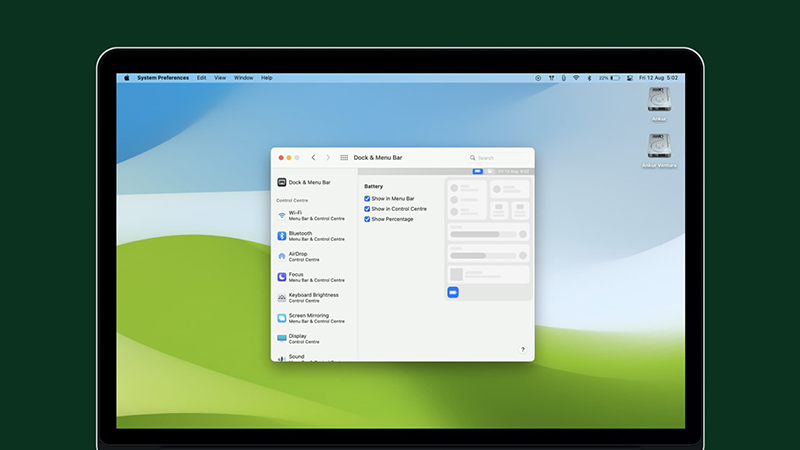Select Wi-Fi in the sidebar
Viewport: 800px width, 450px height.
coord(315,215)
